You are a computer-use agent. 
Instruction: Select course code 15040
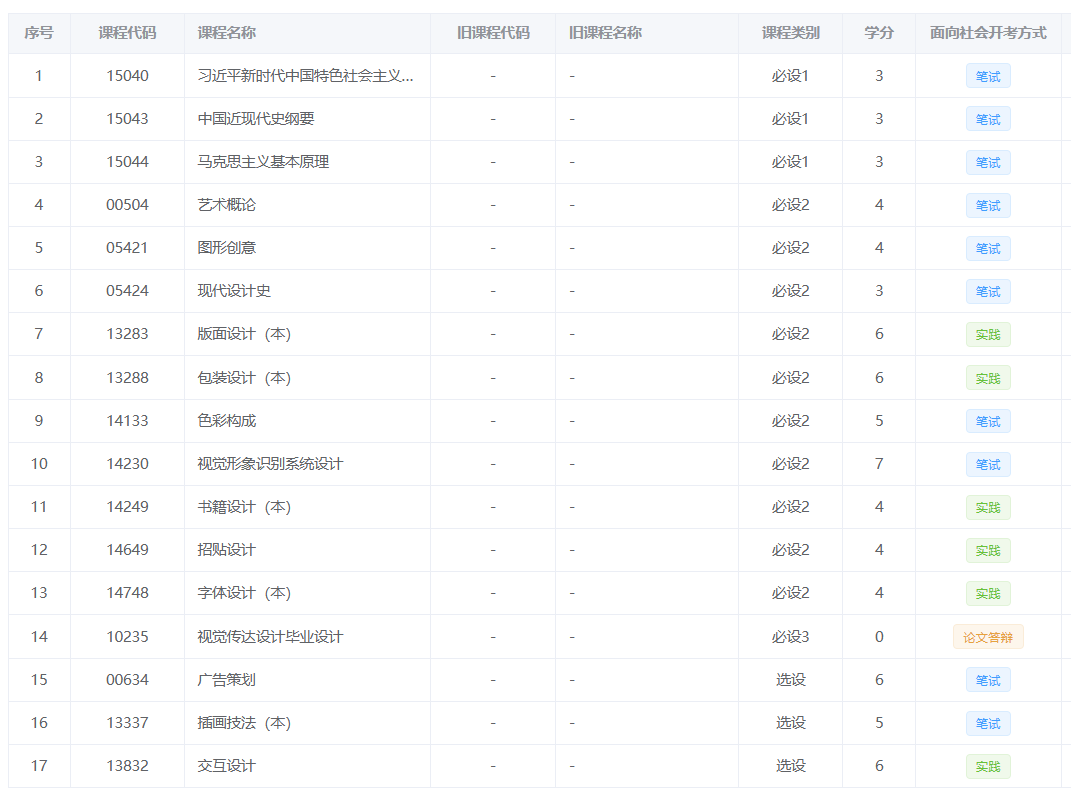(127, 76)
